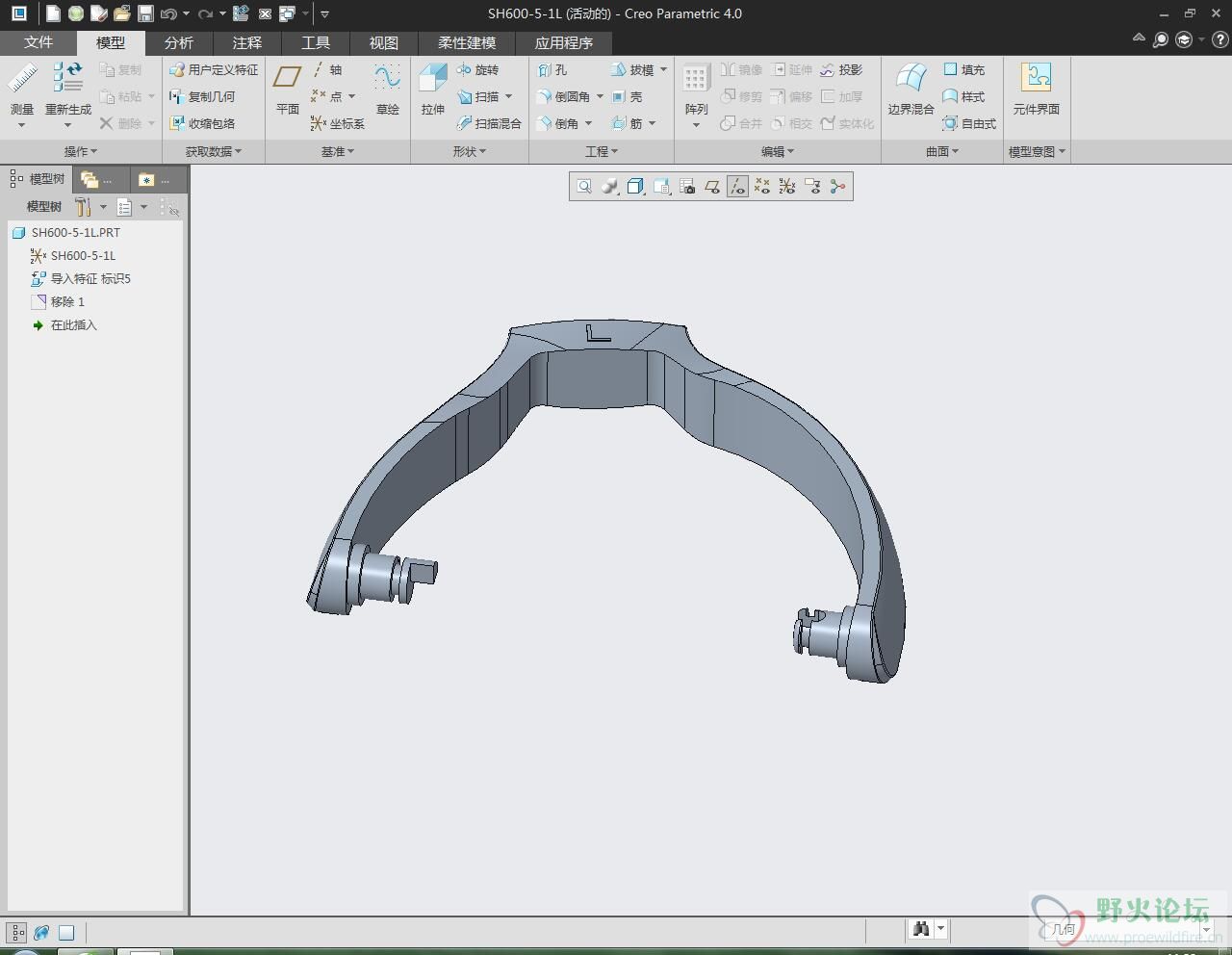Toggle plane display in graphics toolbar

(x=712, y=187)
